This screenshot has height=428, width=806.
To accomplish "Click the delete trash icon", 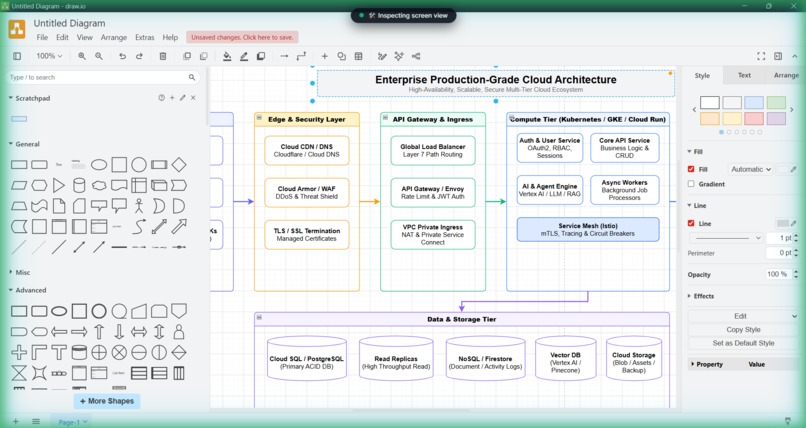I will click(163, 56).
